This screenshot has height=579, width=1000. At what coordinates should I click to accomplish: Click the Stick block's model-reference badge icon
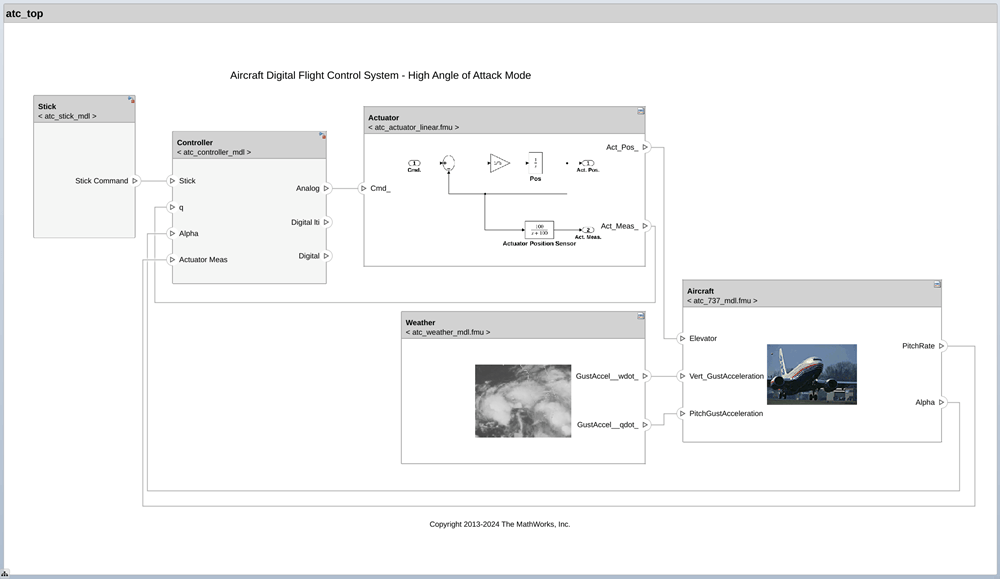pos(131,100)
